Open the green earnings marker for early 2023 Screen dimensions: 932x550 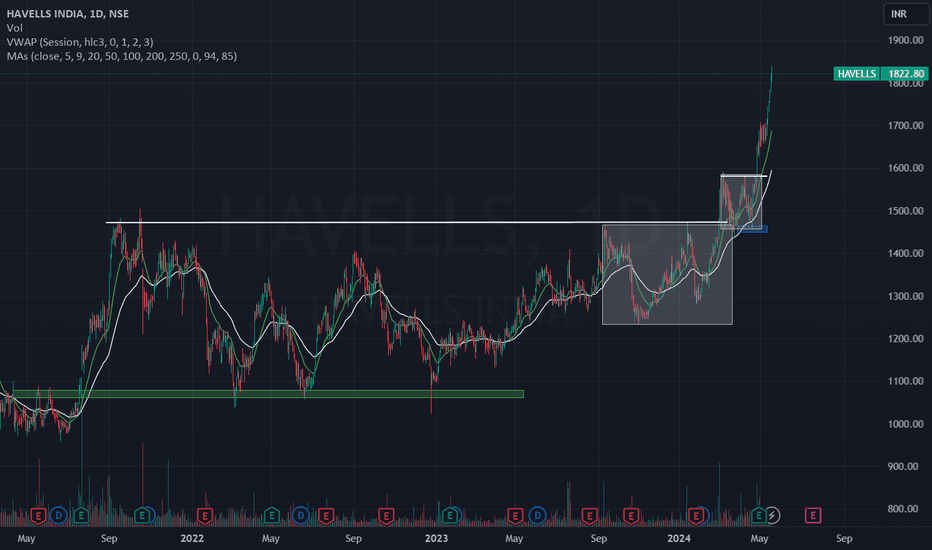coord(451,516)
